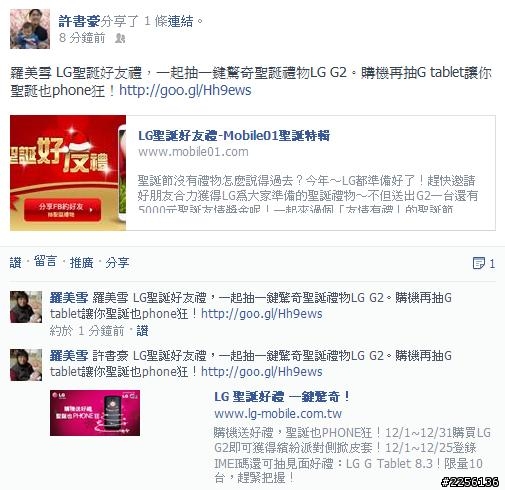505x490 pixels.
Task: Open the pink LG phone preview thumbnail
Action: pyautogui.click(x=95, y=413)
